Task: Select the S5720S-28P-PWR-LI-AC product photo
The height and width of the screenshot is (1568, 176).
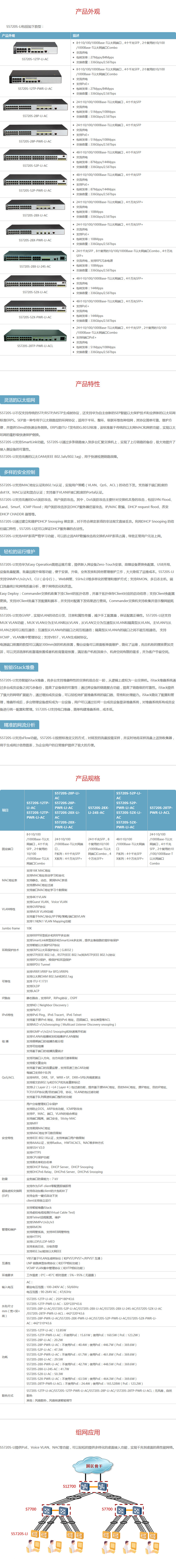Action: click(x=35, y=130)
